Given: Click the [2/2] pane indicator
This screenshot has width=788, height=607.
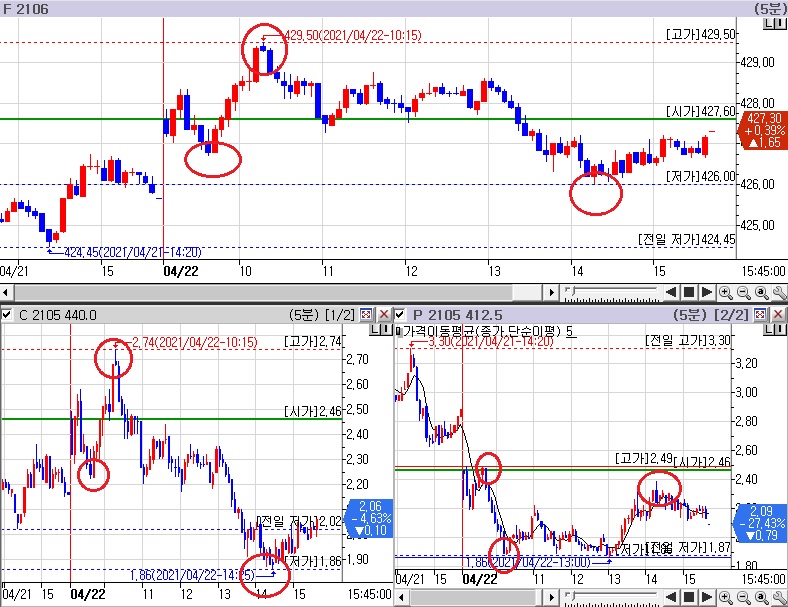Looking at the screenshot, I should pyautogui.click(x=734, y=315).
